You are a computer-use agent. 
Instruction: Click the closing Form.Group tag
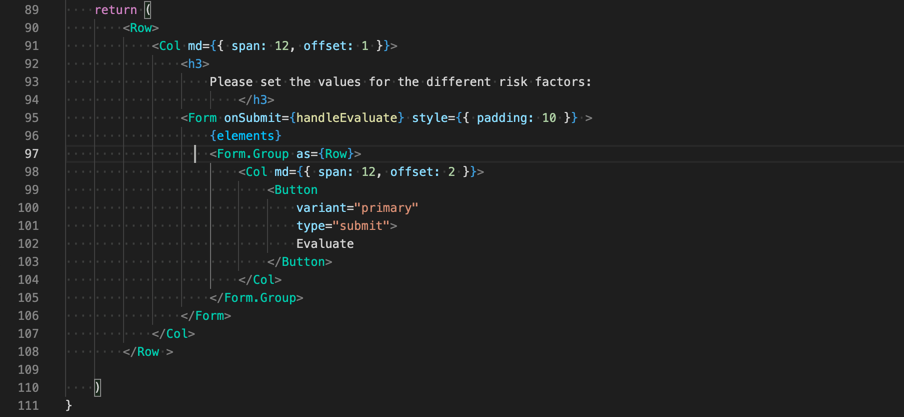pos(256,298)
